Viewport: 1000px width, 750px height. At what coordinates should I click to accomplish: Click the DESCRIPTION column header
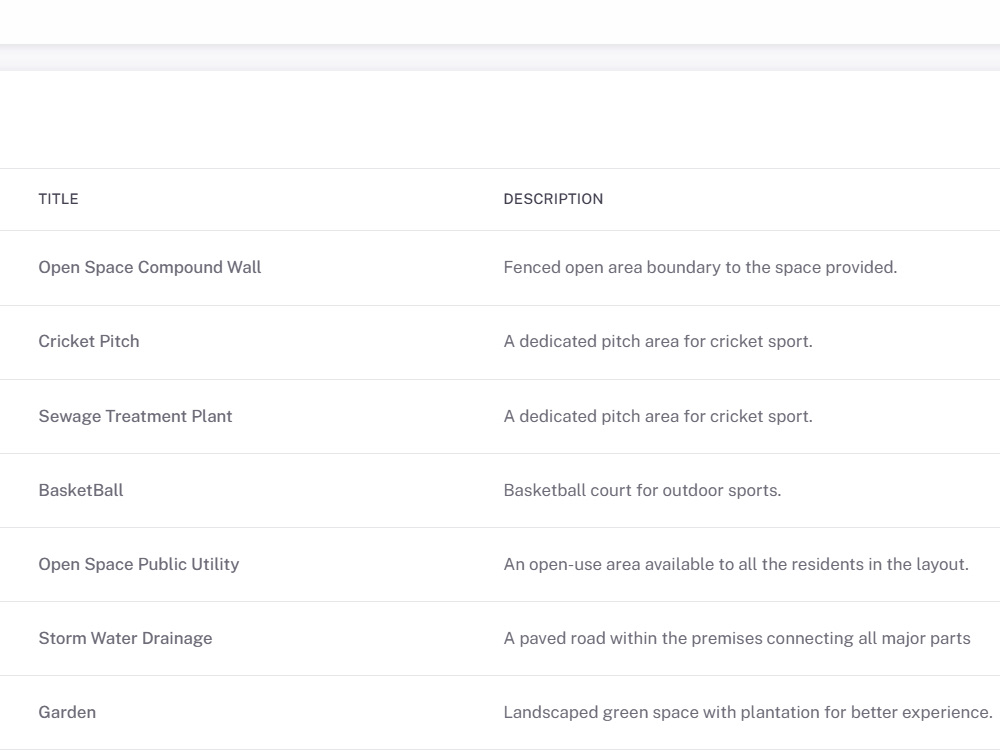click(553, 199)
